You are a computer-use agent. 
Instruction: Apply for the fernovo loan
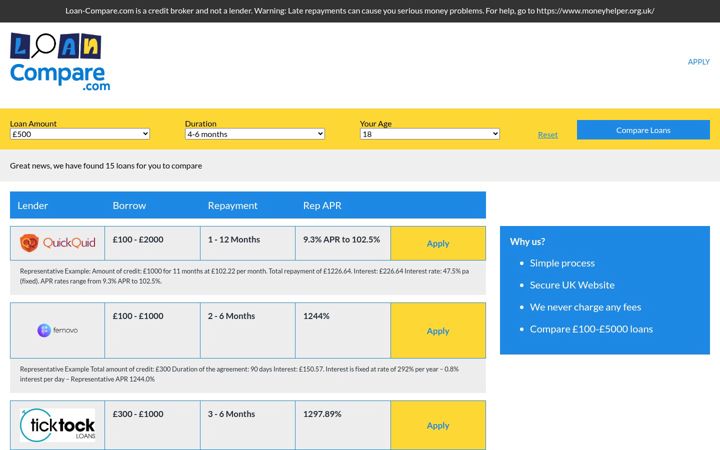(x=438, y=331)
